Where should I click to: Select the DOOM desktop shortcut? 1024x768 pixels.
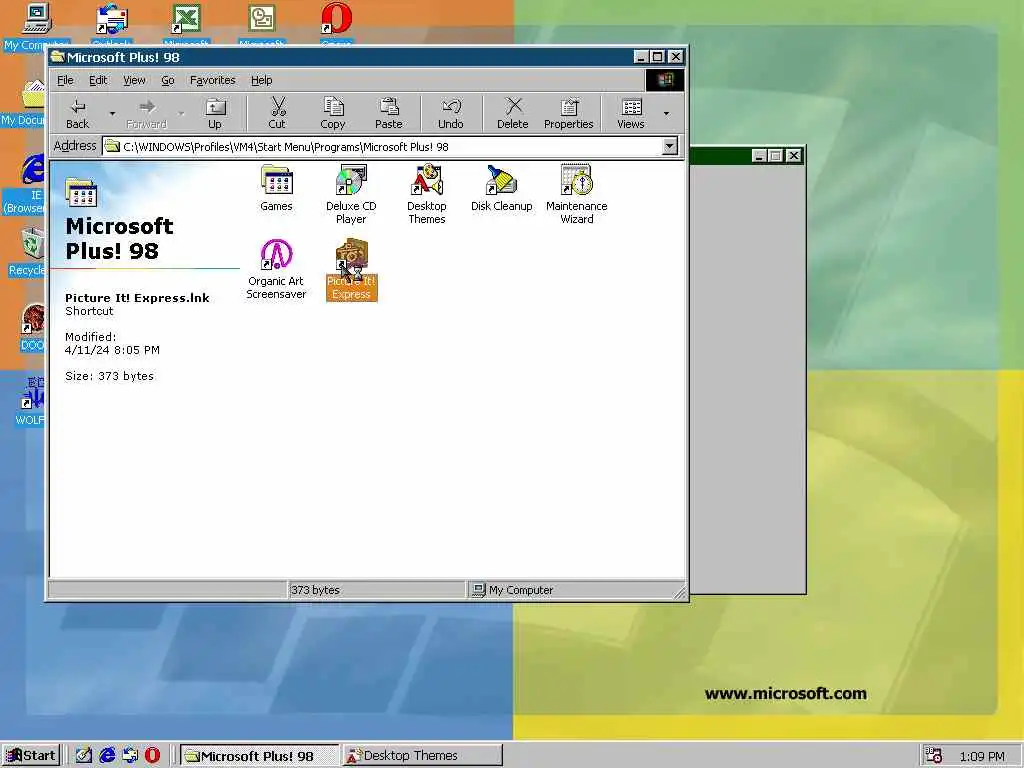click(33, 328)
